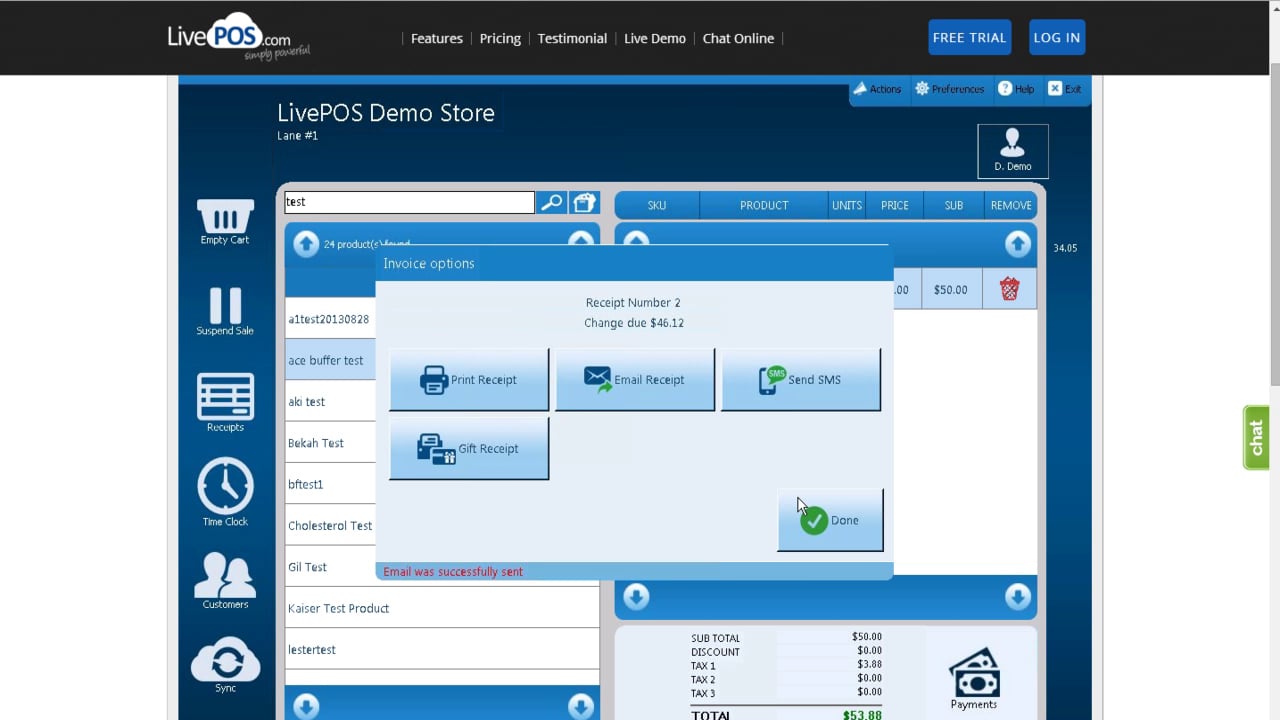Image resolution: width=1280 pixels, height=720 pixels.
Task: Select 'a1test20130828' in the product list
Action: [331, 319]
